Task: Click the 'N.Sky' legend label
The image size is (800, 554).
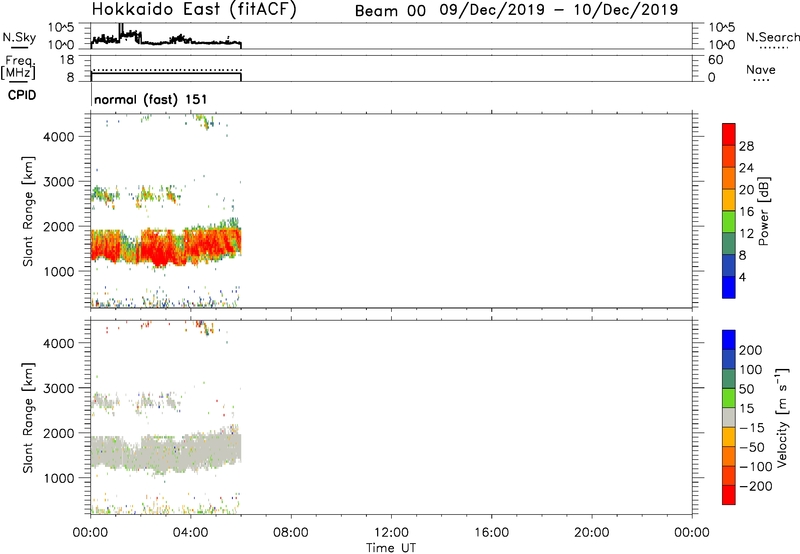Action: 19,37
